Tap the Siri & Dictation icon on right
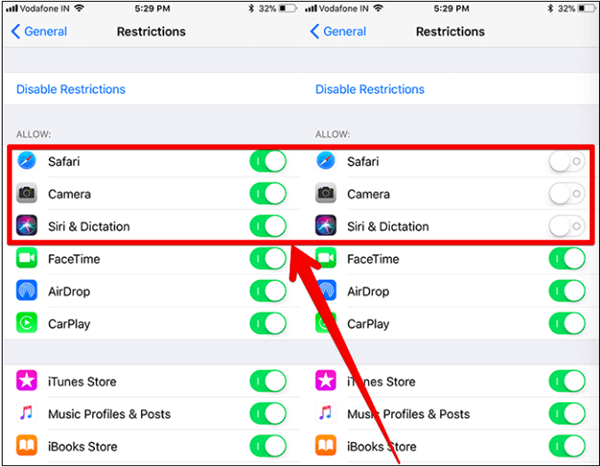Screen dimensions: 600x467 tap(326, 226)
